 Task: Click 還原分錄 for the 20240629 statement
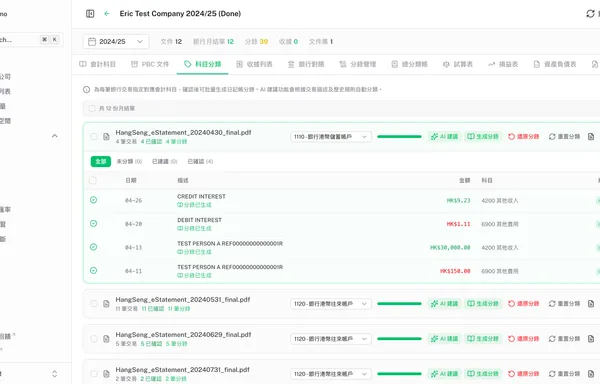point(523,339)
